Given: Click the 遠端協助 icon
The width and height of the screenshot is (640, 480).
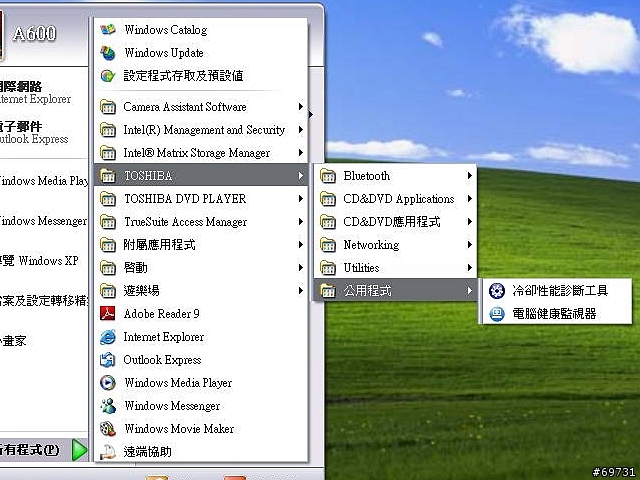Looking at the screenshot, I should click(108, 451).
